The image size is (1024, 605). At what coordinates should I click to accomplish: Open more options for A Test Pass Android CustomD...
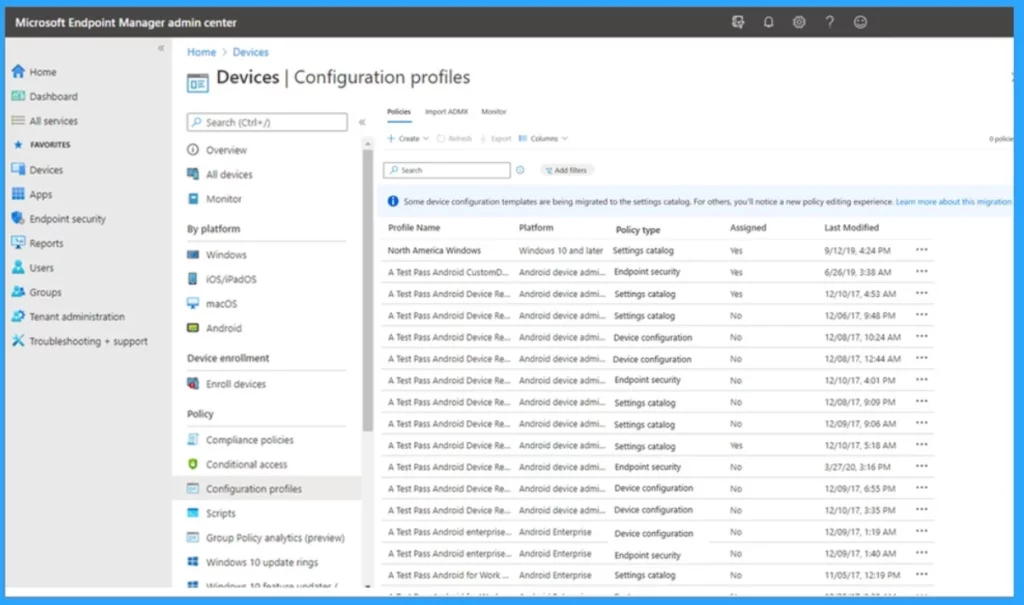pyautogui.click(x=921, y=272)
